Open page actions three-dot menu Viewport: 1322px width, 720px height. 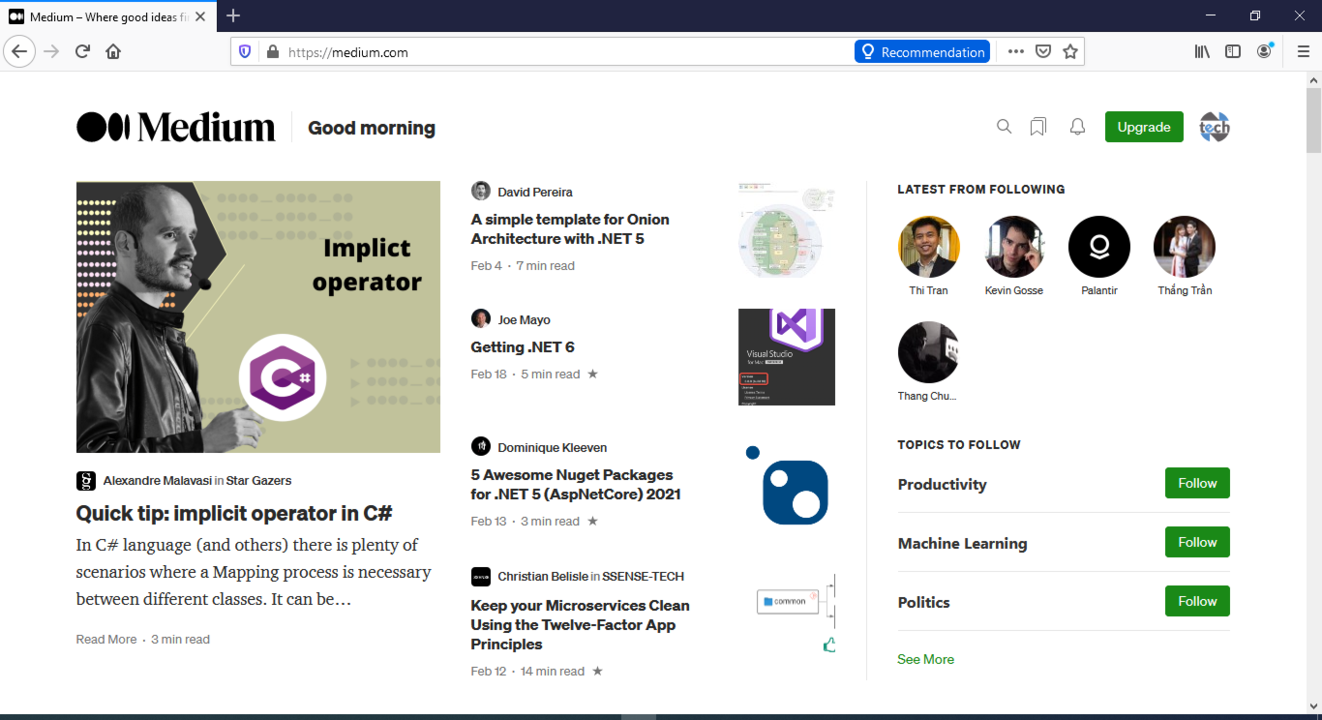point(1016,52)
